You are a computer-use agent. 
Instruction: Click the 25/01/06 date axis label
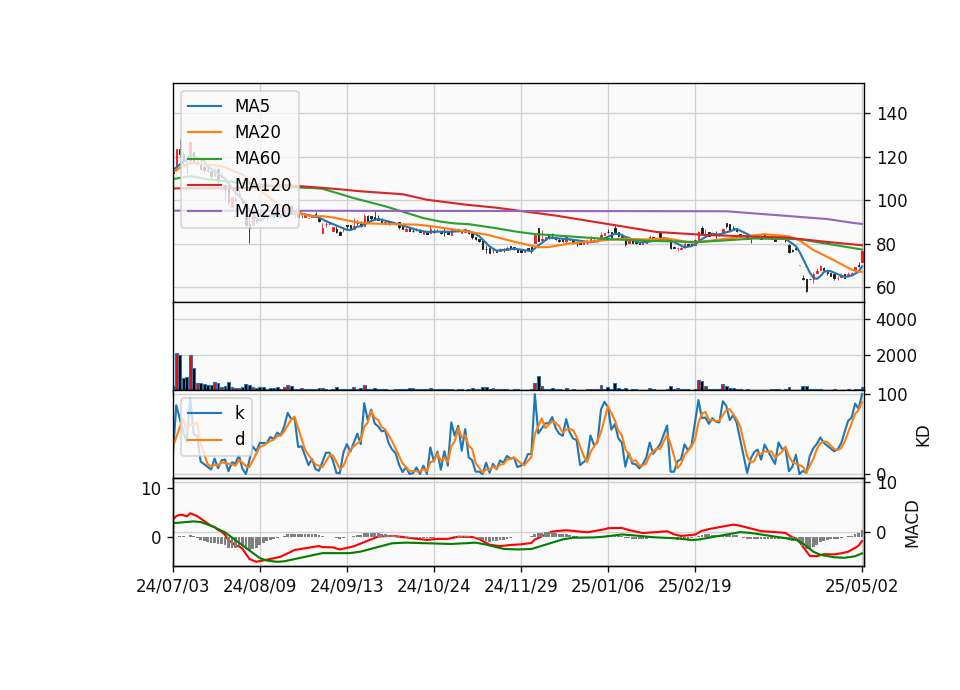coord(608,586)
